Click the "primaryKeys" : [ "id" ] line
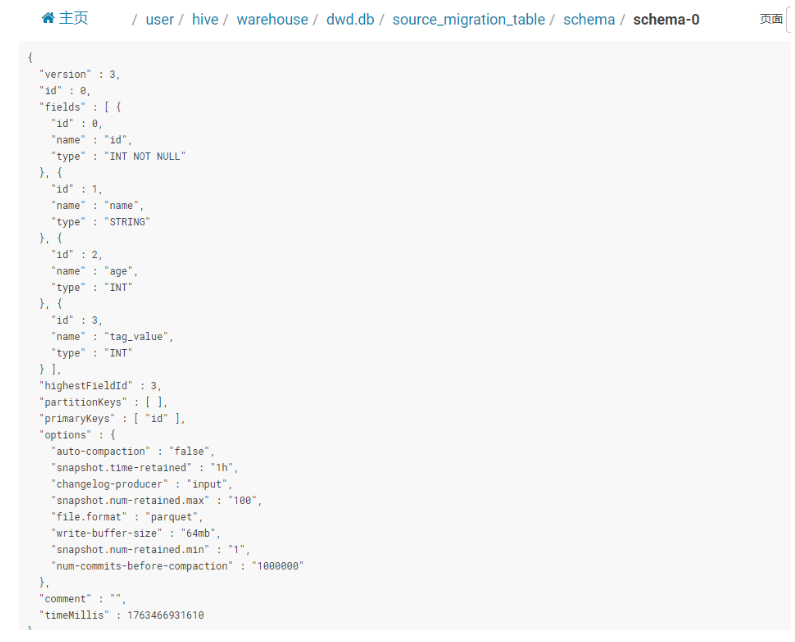Screen dimensions: 795x642 [113, 418]
